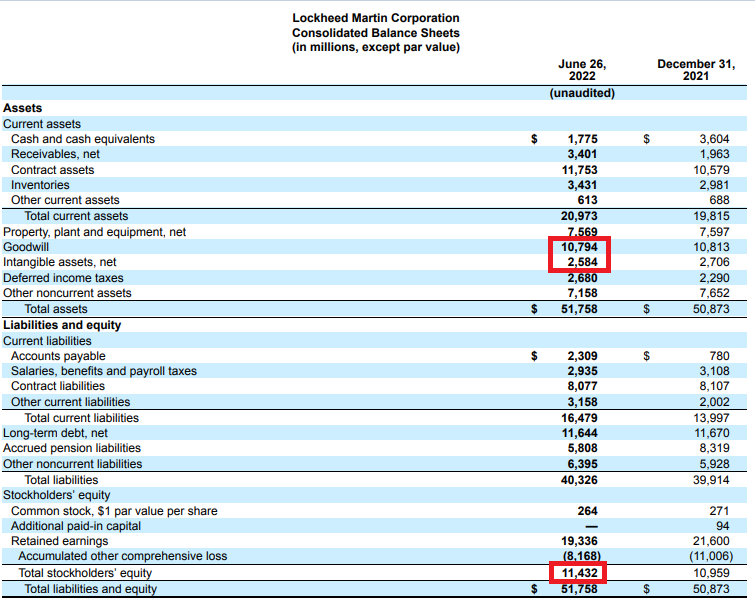The image size is (755, 599).
Task: Select the "Deferred income taxes" row label
Action: coord(63,278)
